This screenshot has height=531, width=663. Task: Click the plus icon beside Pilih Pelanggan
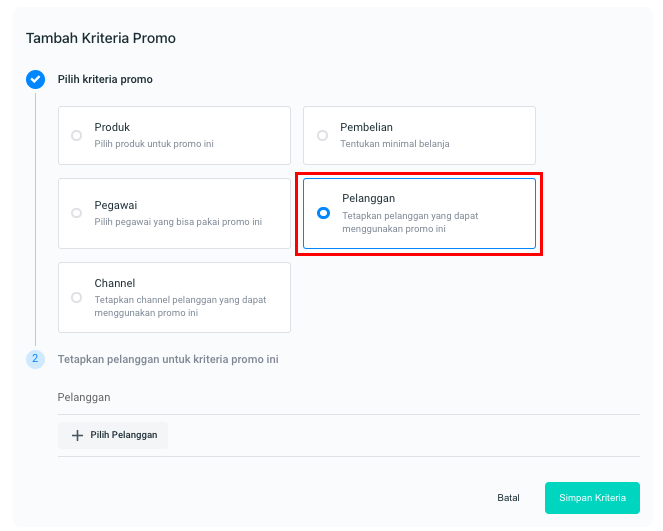click(77, 435)
